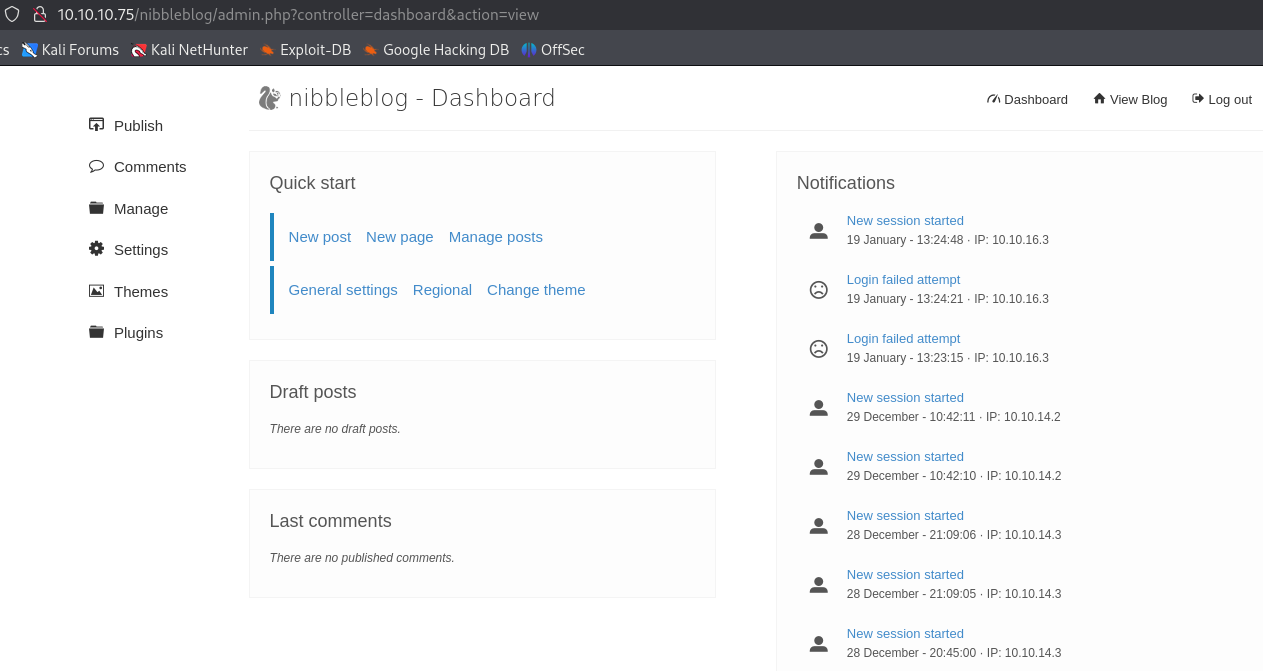Create a New post from Quick start

coord(319,237)
